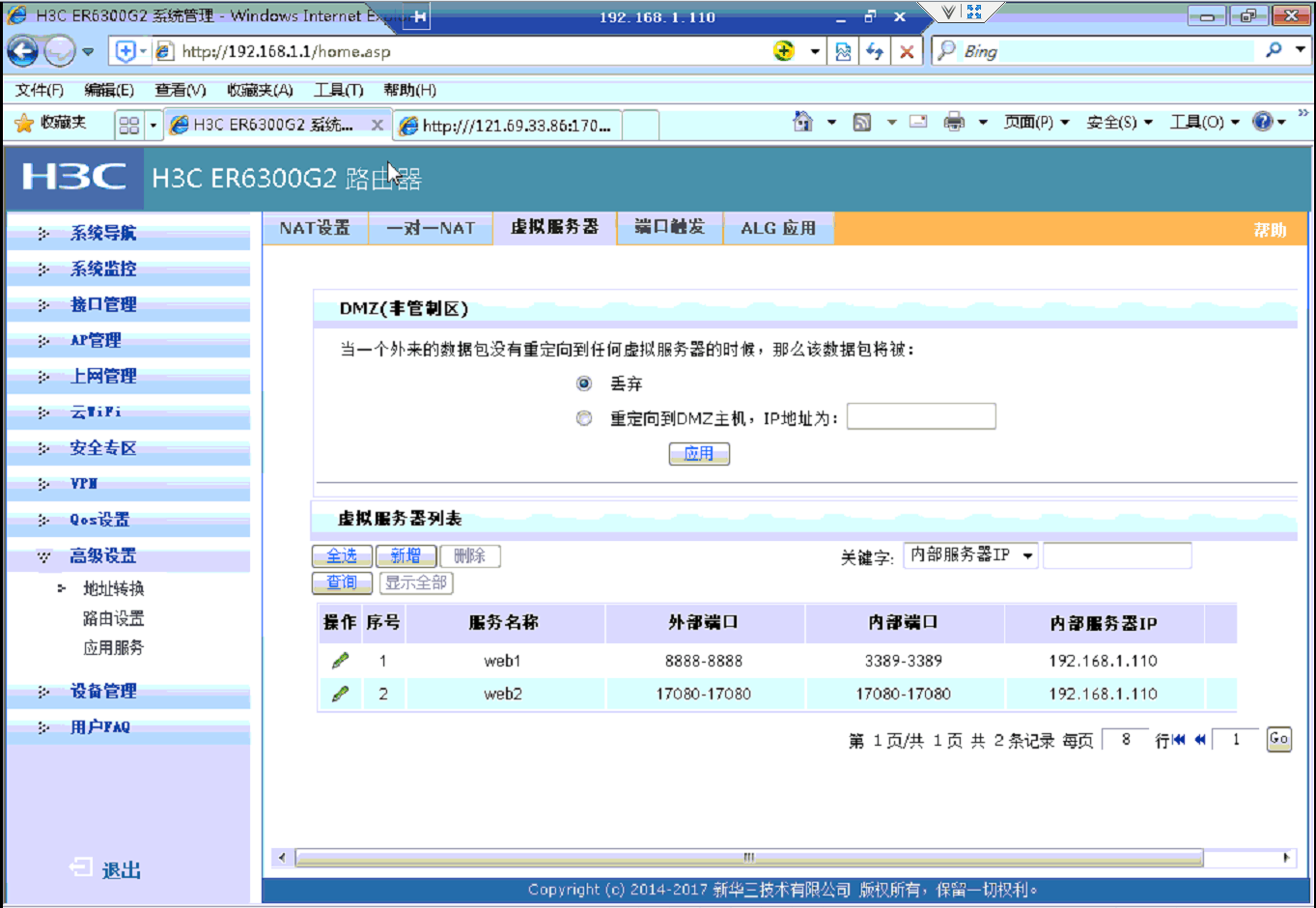Expand the 系统导航 sidebar section

102,233
